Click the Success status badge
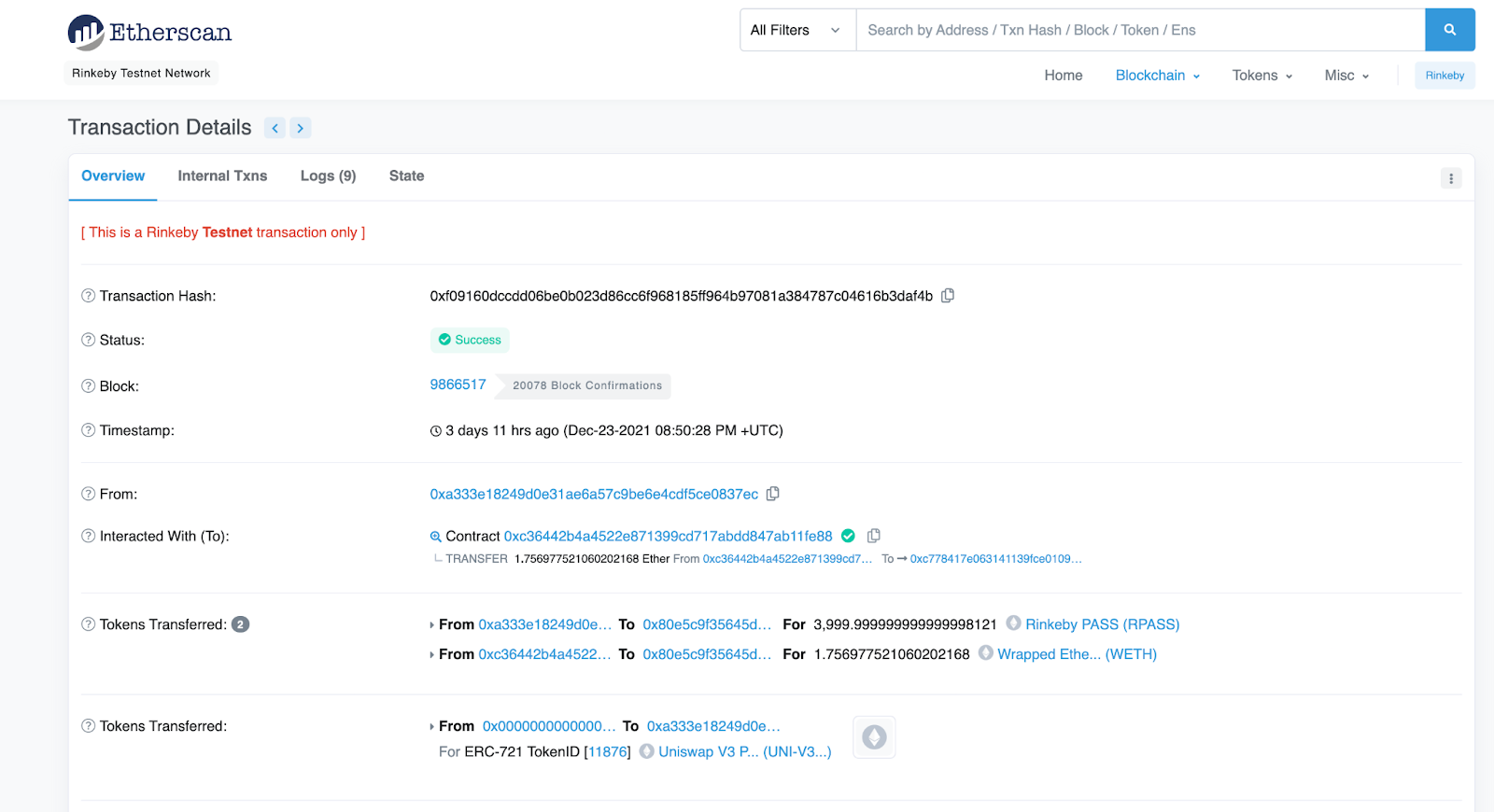1494x812 pixels. [x=470, y=340]
